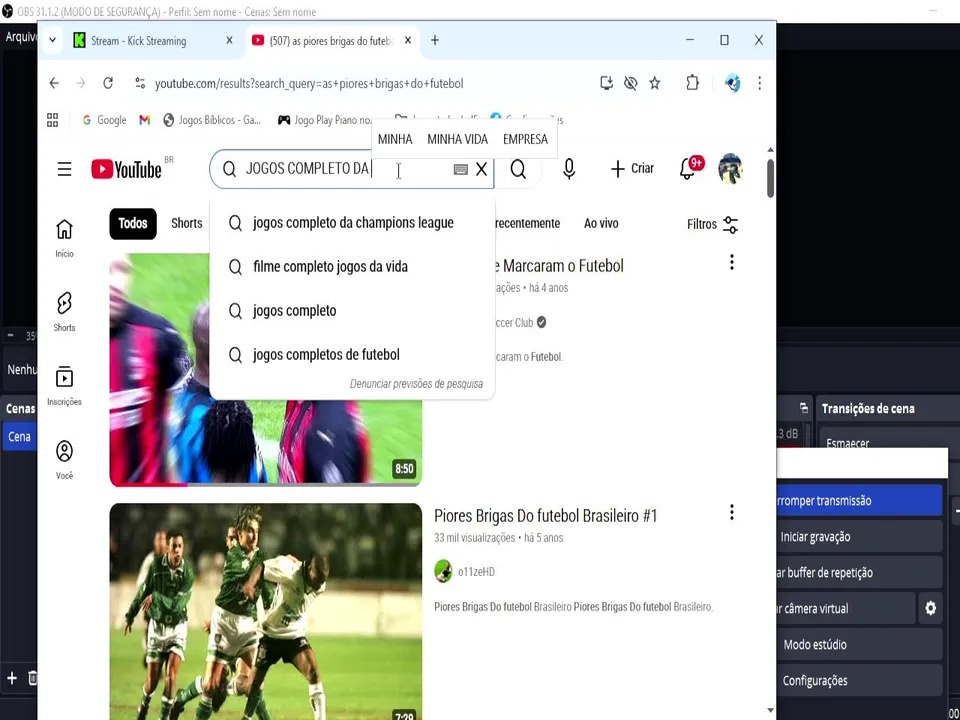Viewport: 960px width, 720px height.
Task: Click Denunciar previsões de pesquisa link
Action: [x=416, y=384]
